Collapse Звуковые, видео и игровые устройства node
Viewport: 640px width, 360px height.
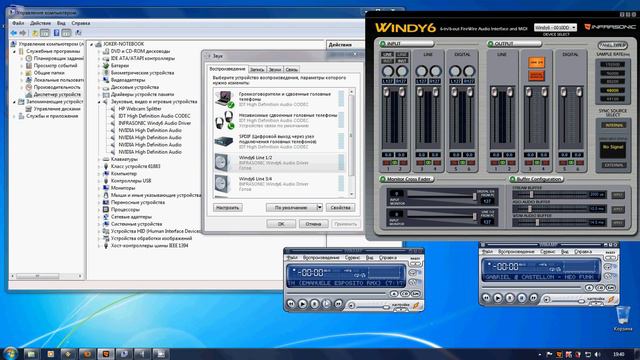[99, 102]
